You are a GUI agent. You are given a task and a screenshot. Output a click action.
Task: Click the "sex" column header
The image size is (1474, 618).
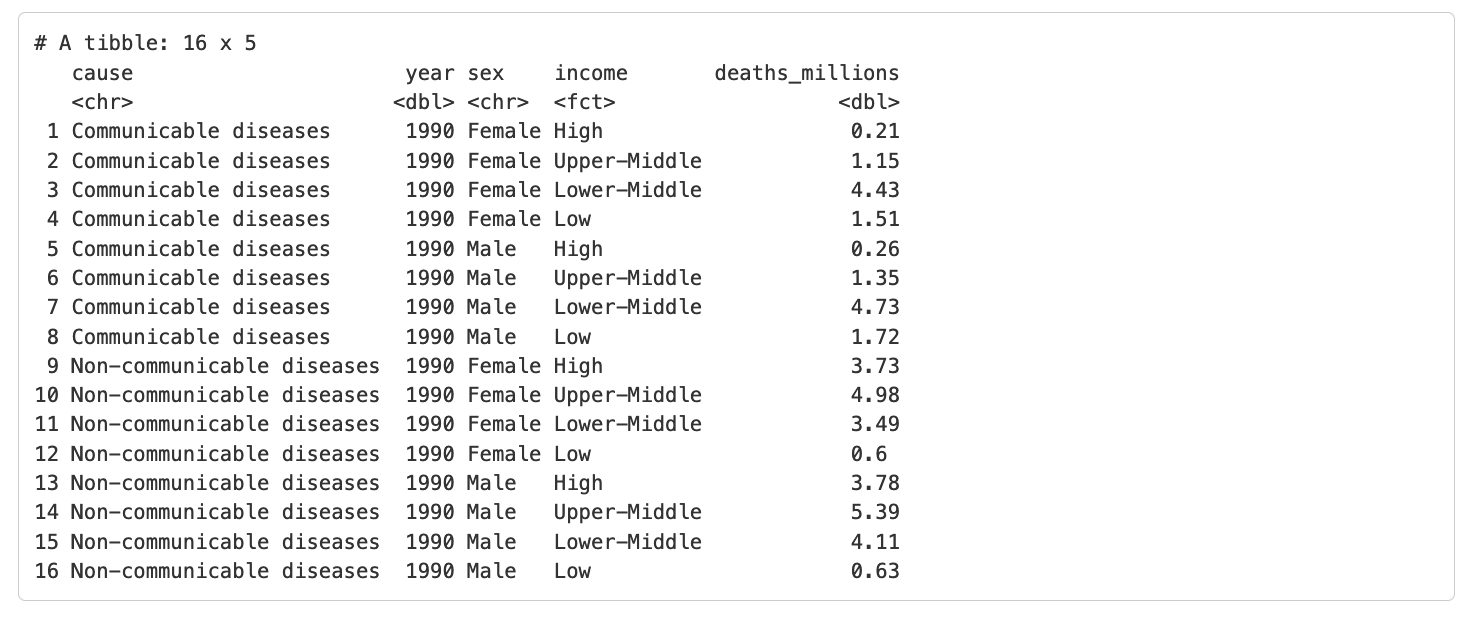click(x=485, y=73)
